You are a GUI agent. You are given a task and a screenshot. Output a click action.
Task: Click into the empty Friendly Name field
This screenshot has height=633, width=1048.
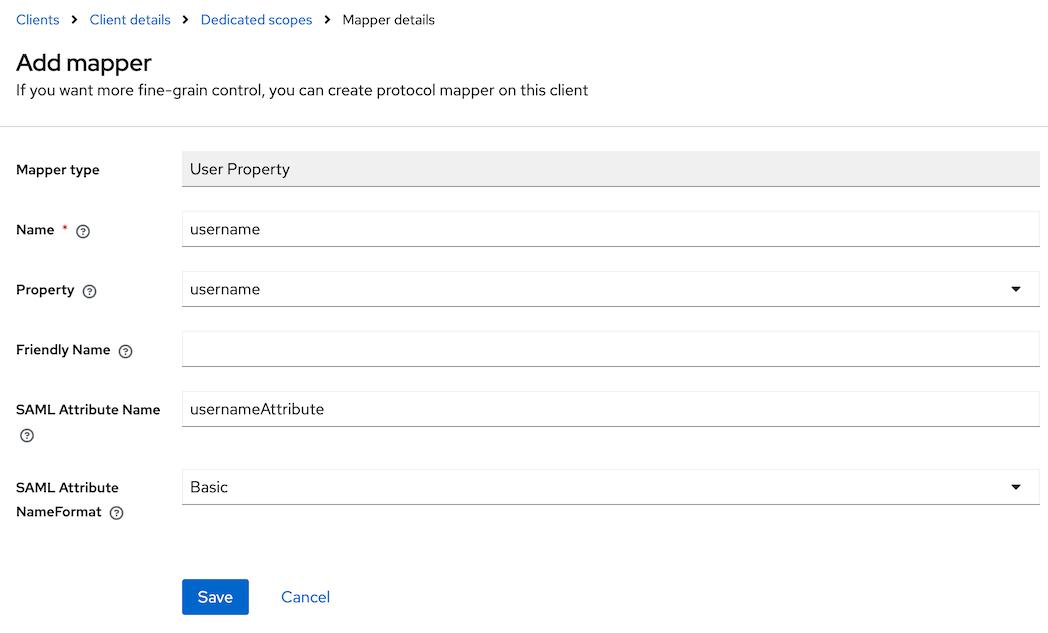610,349
